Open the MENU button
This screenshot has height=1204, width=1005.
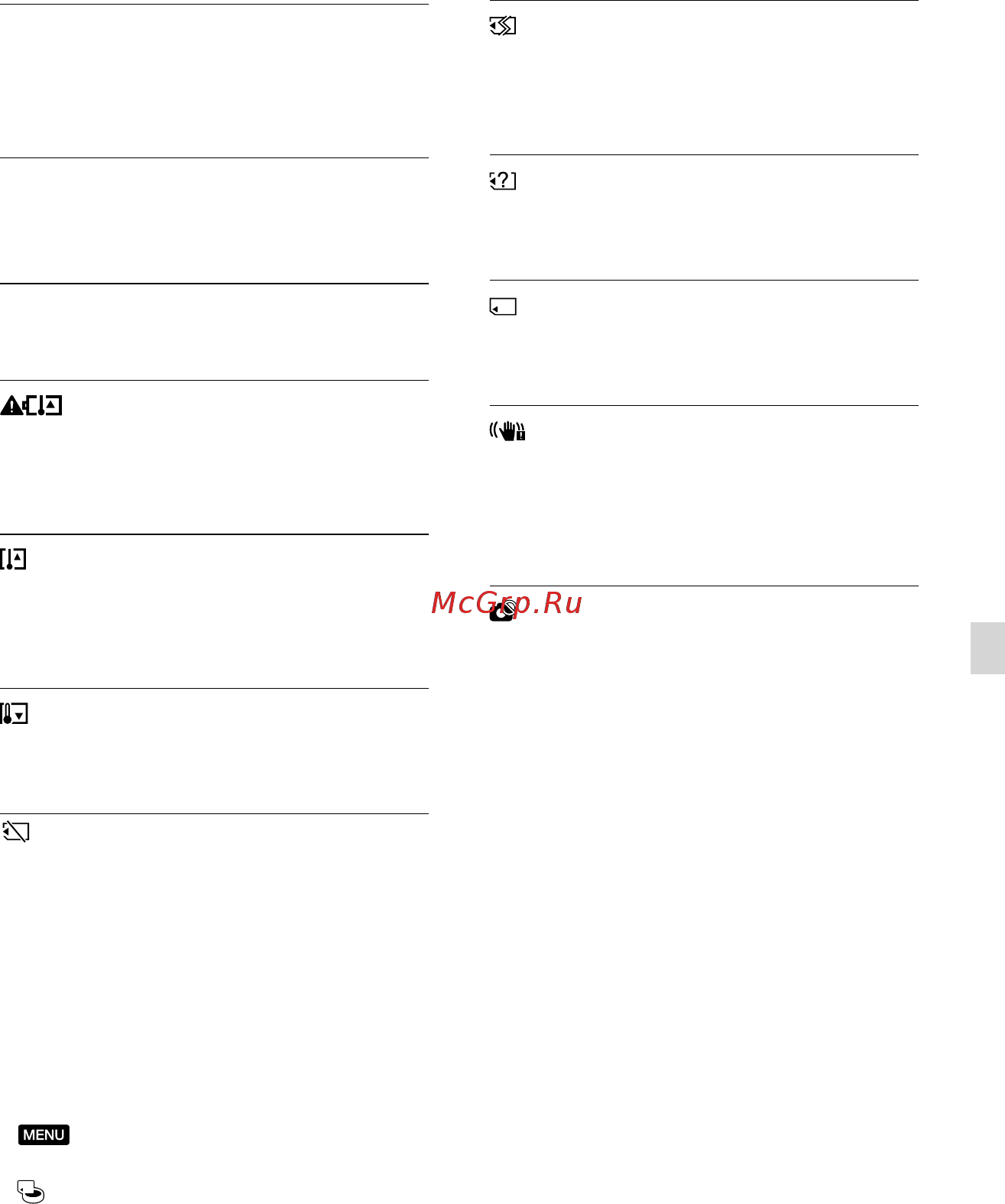44,1134
